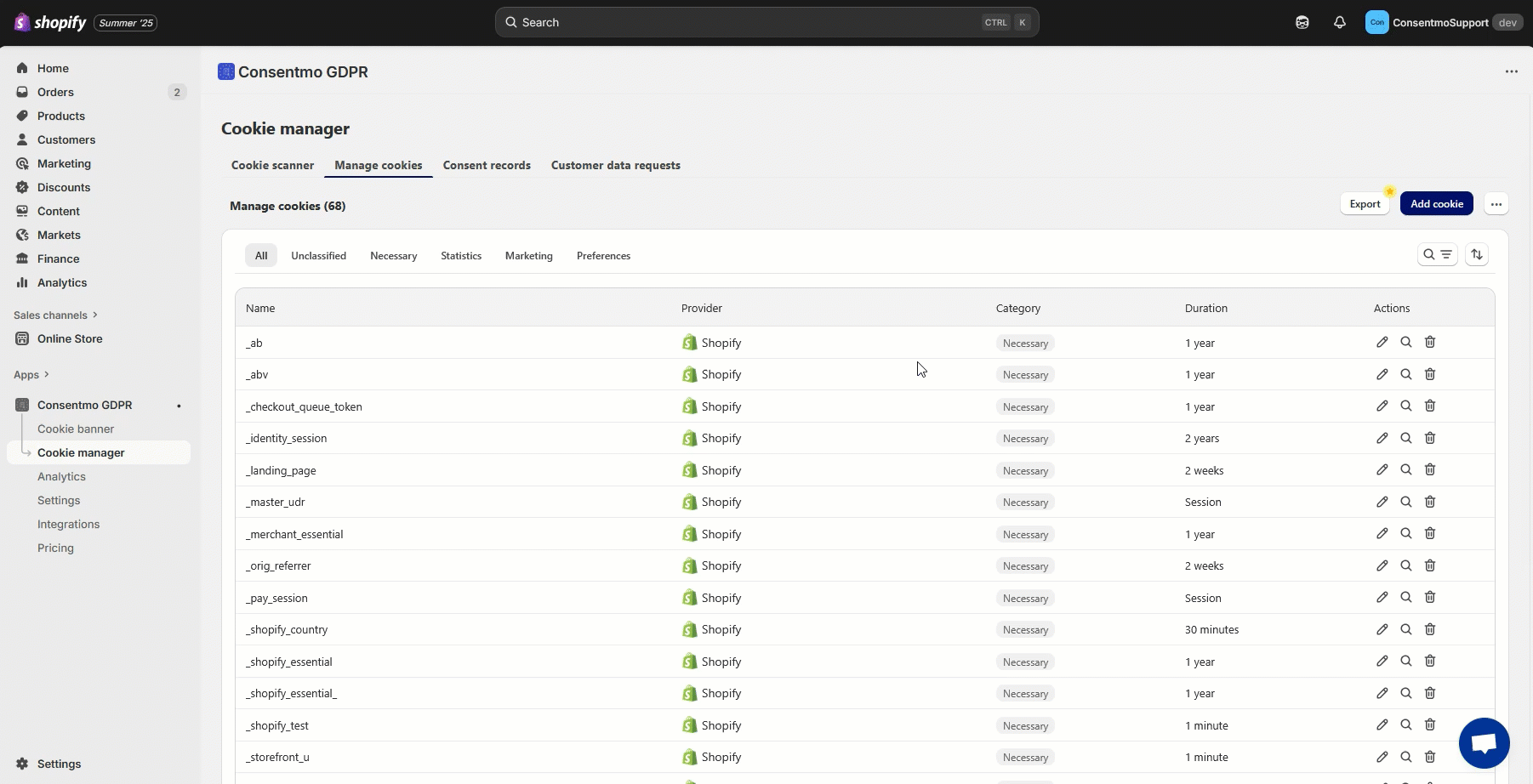The image size is (1533, 784).
Task: Click the Duration column header
Action: click(x=1206, y=308)
